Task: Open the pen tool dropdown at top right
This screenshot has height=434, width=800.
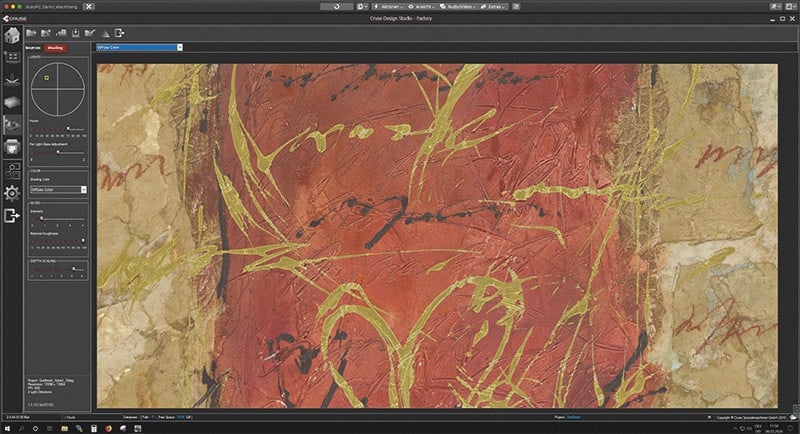Action: [776, 7]
